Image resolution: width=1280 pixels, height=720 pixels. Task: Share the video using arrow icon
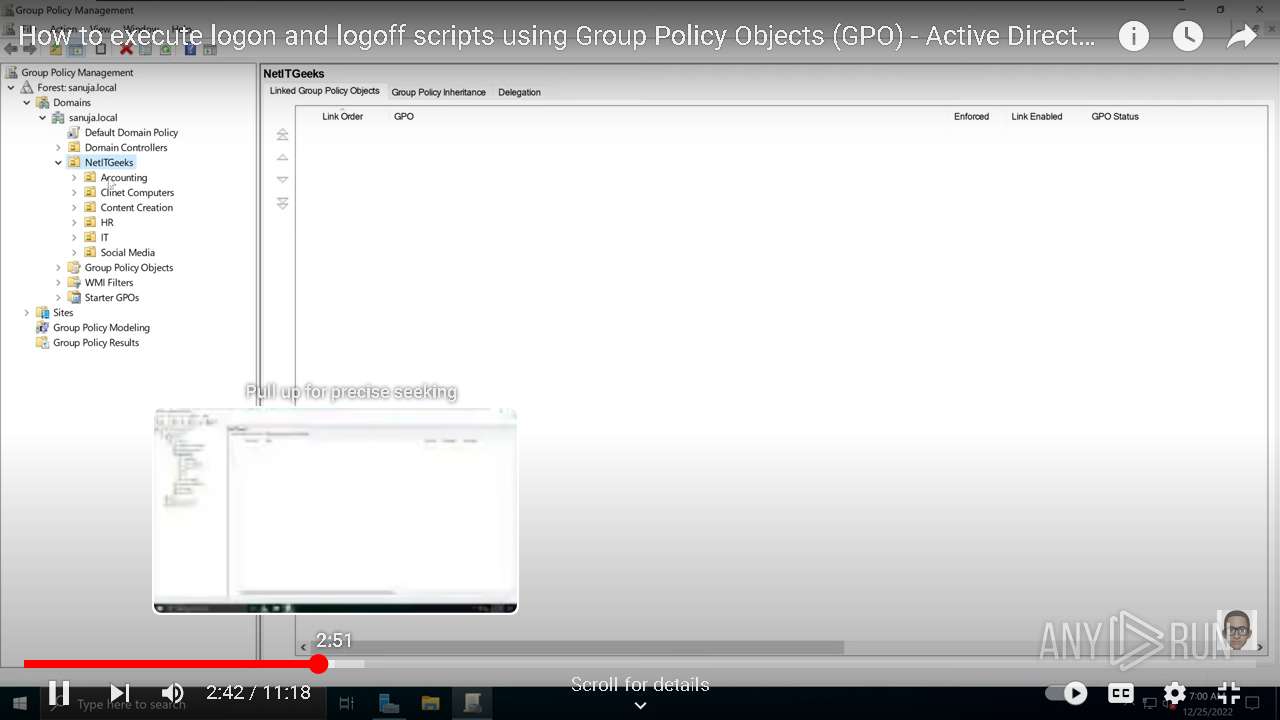click(x=1242, y=37)
